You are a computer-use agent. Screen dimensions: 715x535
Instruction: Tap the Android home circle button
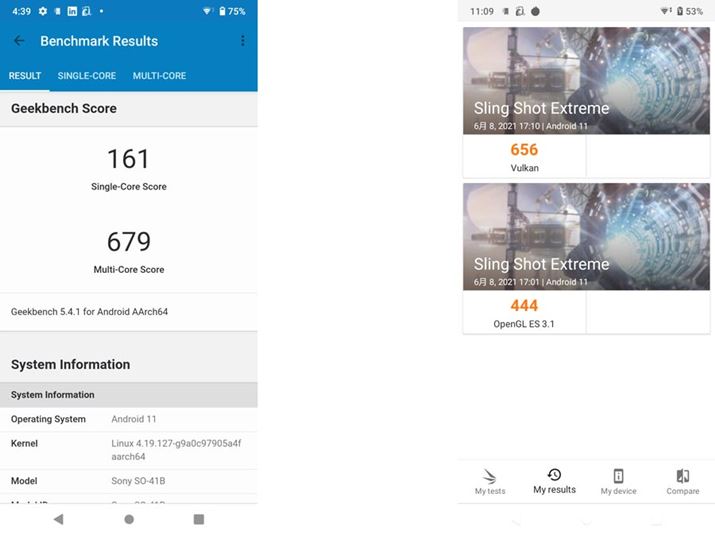click(129, 519)
